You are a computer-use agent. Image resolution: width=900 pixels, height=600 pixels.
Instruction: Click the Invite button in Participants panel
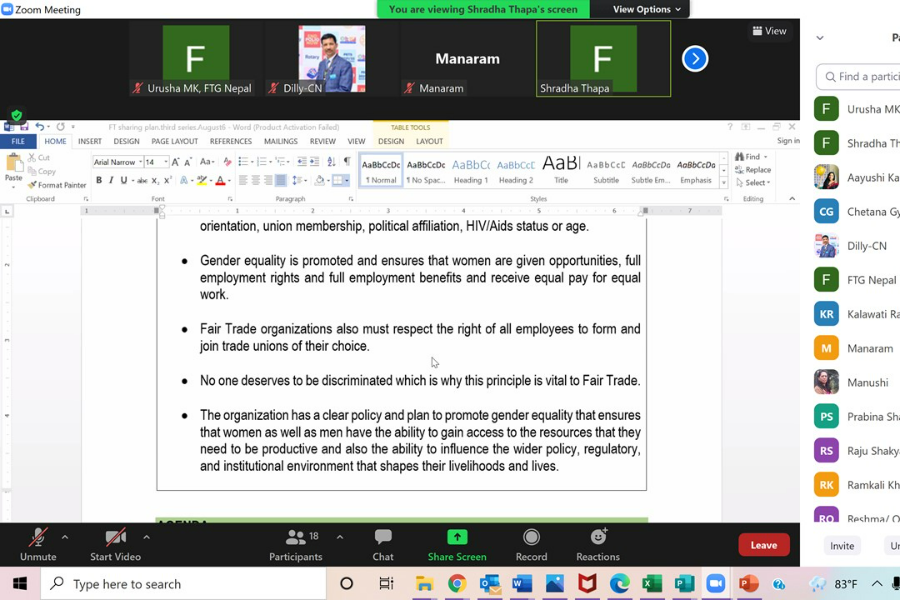coord(842,546)
